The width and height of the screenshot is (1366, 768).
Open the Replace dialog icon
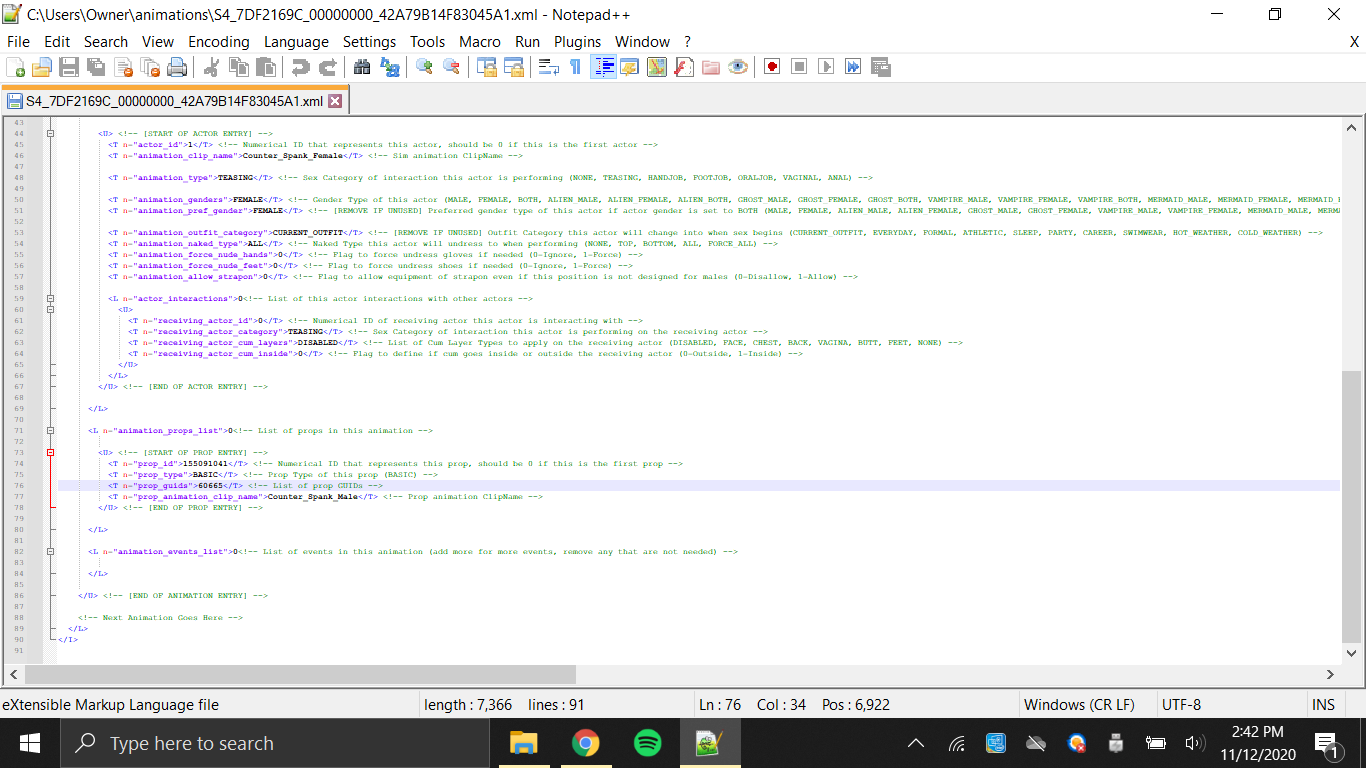coord(389,67)
